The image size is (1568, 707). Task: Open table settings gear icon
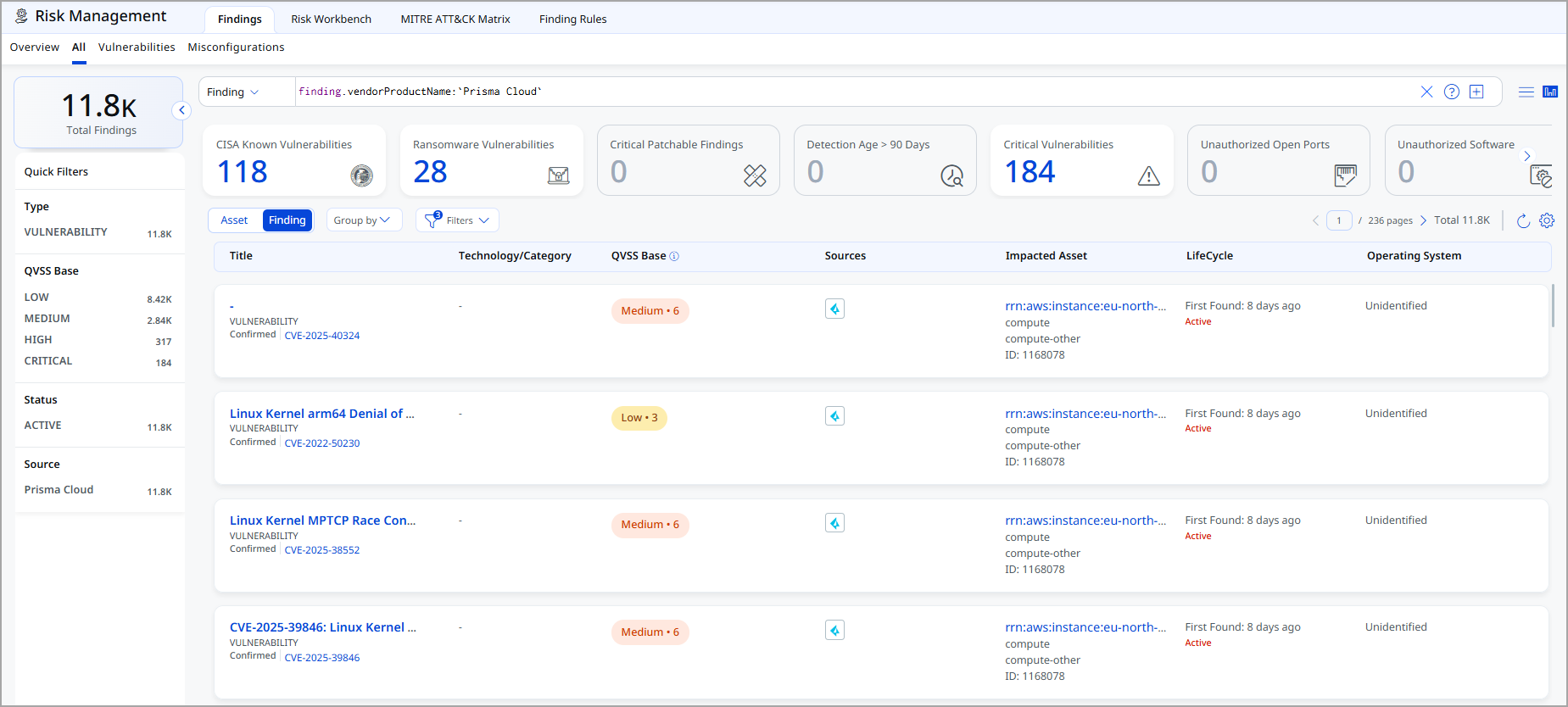1547,220
